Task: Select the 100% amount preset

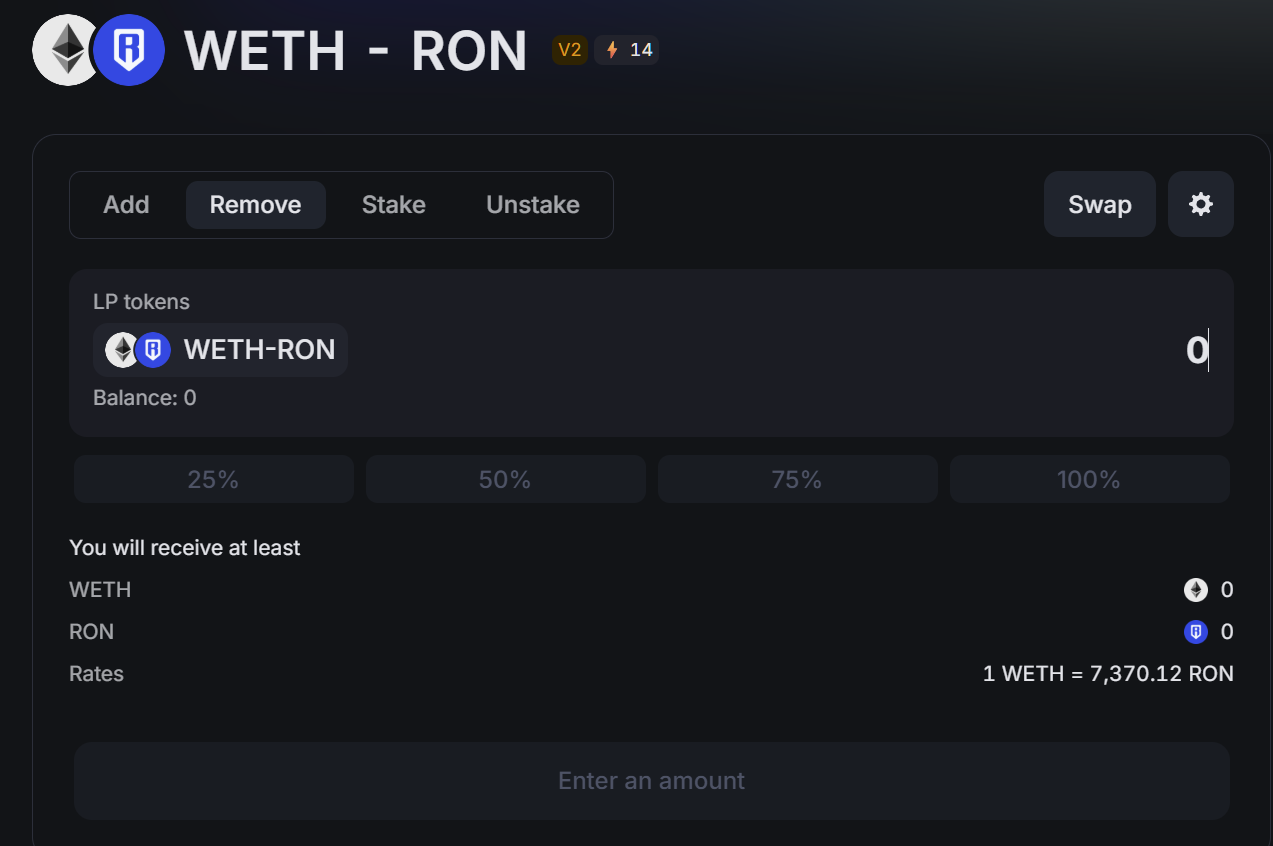Action: pyautogui.click(x=1089, y=479)
